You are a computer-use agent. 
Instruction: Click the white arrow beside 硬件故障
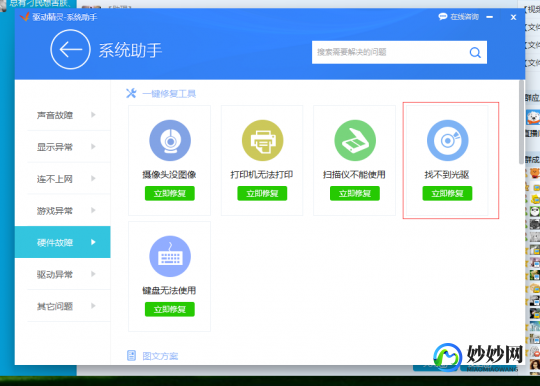pyautogui.click(x=93, y=242)
